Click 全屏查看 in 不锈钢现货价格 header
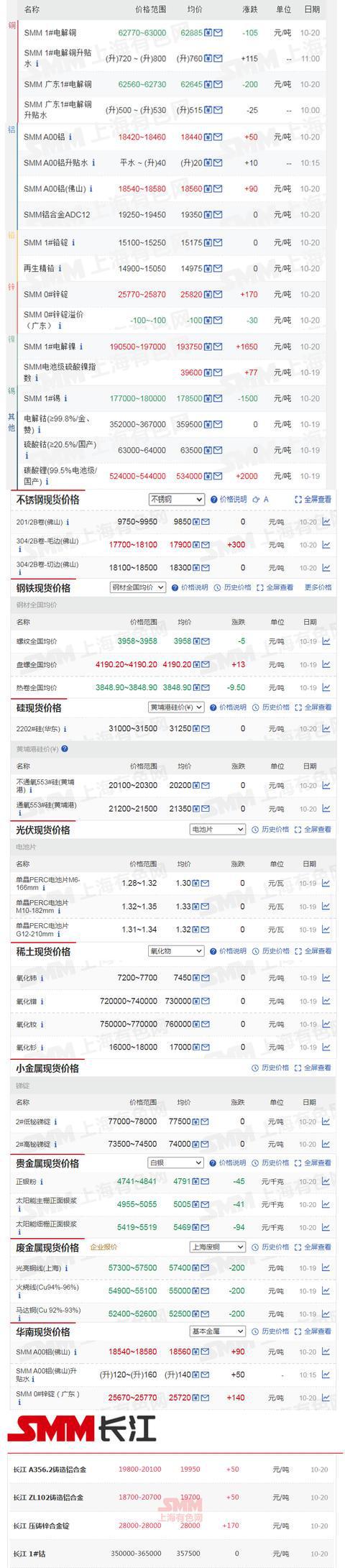The height and width of the screenshot is (1568, 345). pyautogui.click(x=313, y=499)
